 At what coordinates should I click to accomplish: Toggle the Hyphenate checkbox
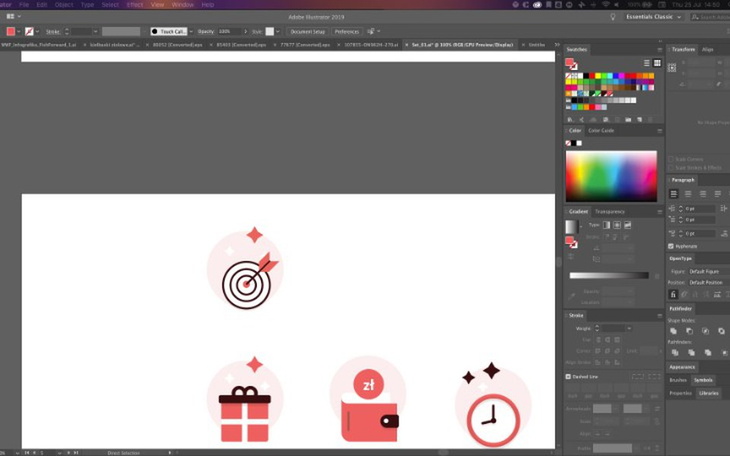point(671,246)
